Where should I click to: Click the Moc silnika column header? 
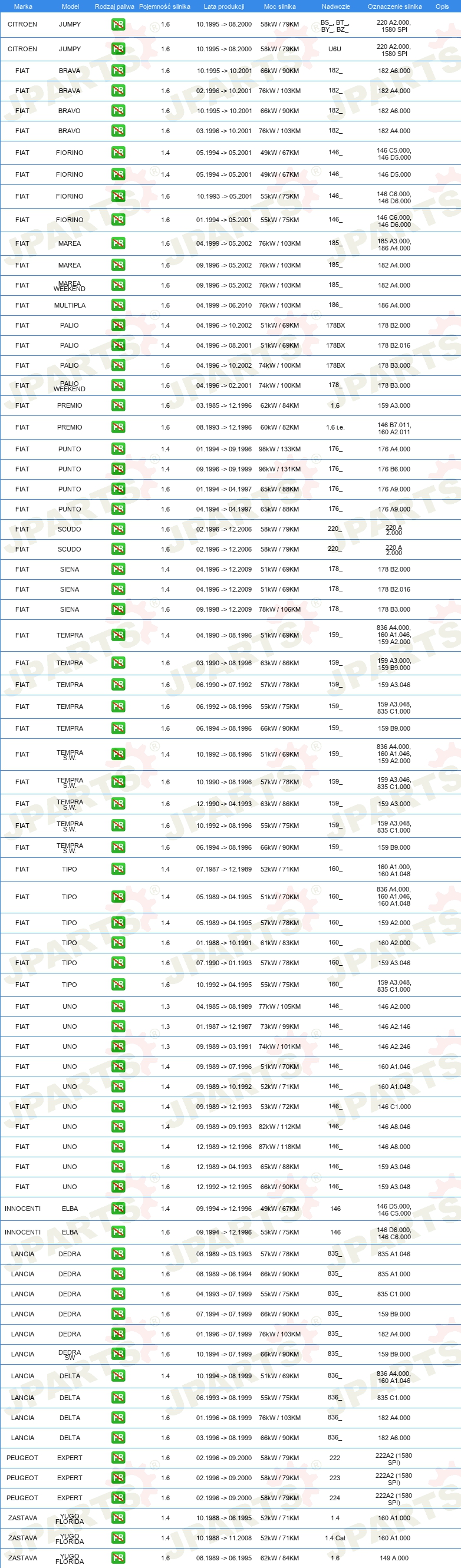coord(279,6)
